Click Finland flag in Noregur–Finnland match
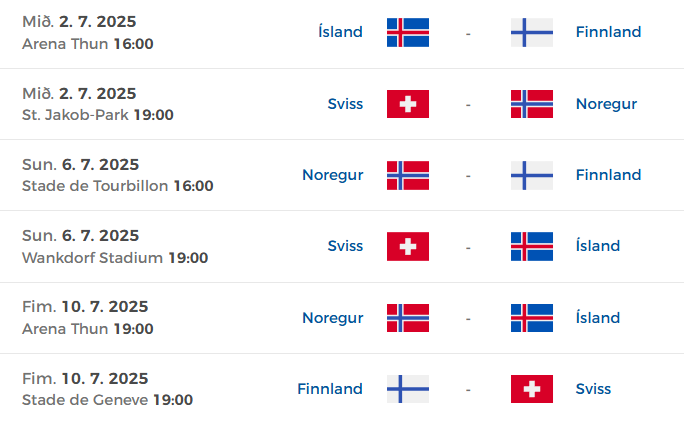684x423 pixels. coord(532,175)
